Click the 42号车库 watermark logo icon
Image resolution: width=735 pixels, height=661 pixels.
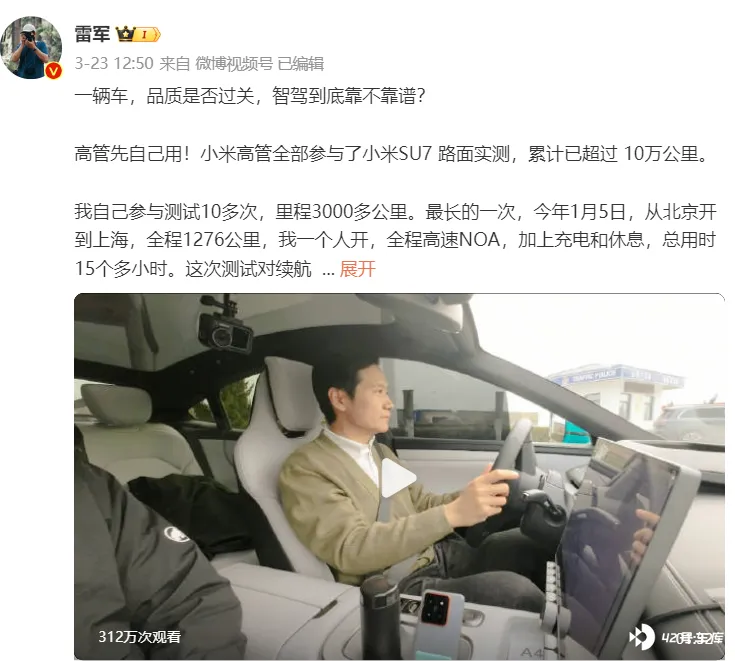point(642,637)
